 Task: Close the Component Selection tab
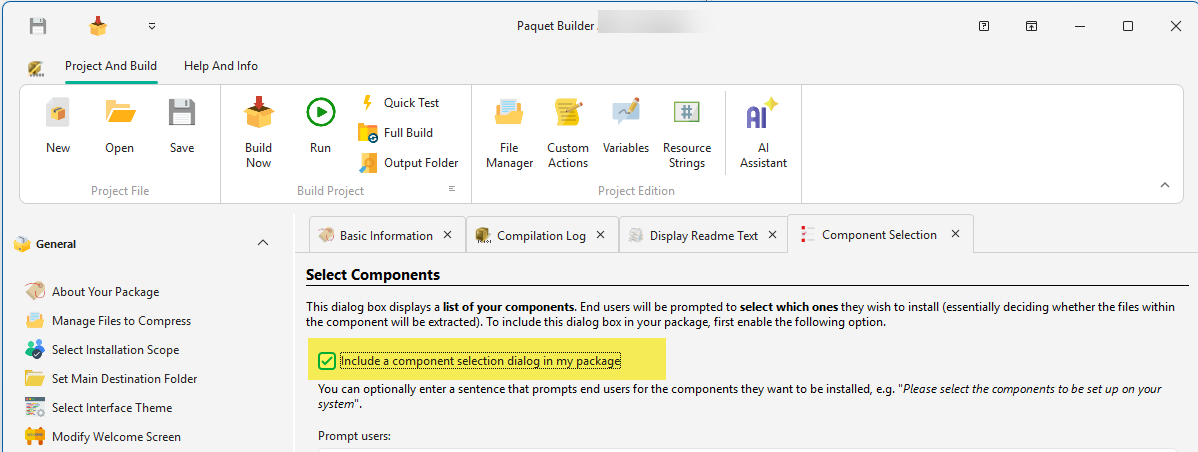955,234
